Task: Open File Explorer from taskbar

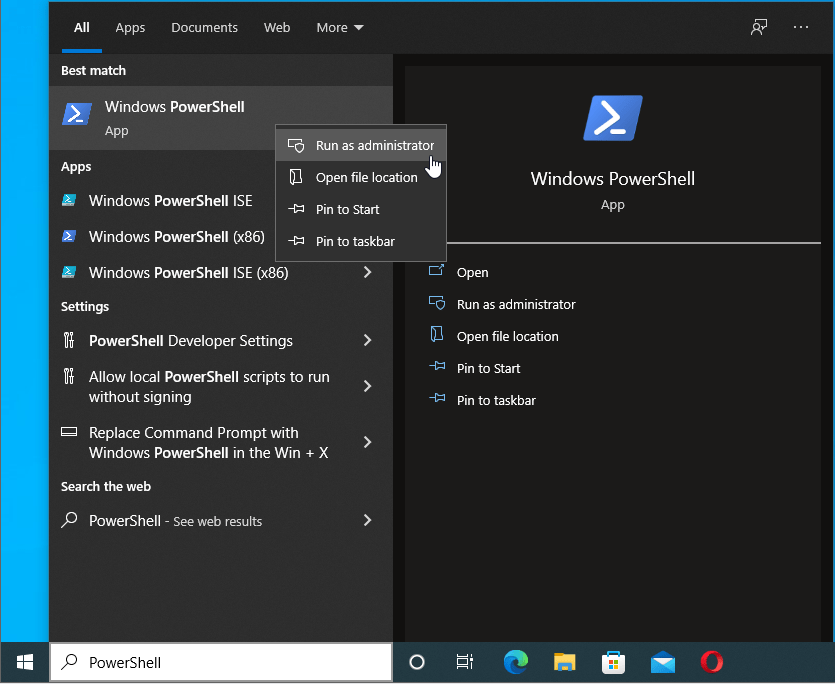Action: [x=565, y=662]
